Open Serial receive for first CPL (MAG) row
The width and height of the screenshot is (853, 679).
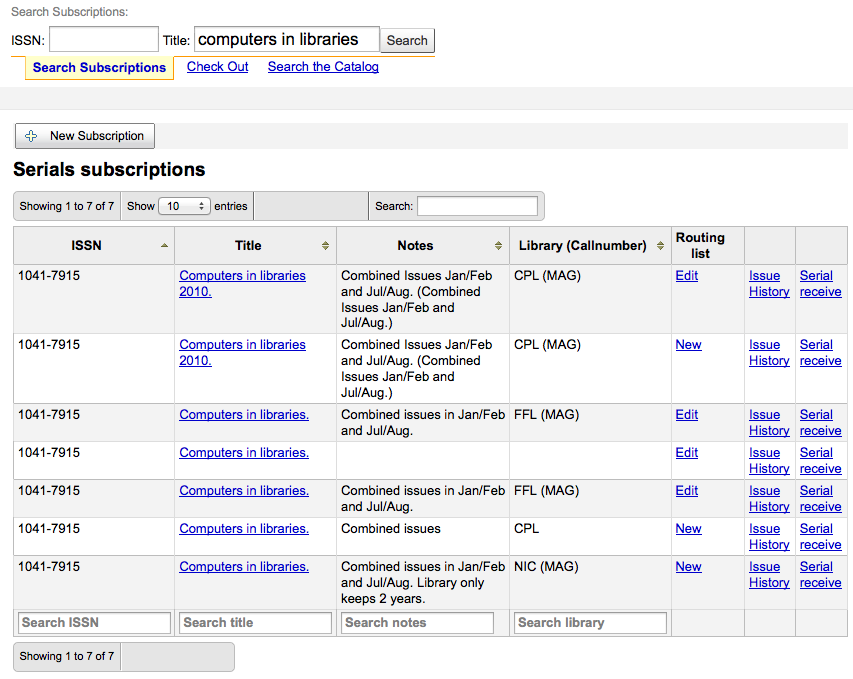click(820, 283)
